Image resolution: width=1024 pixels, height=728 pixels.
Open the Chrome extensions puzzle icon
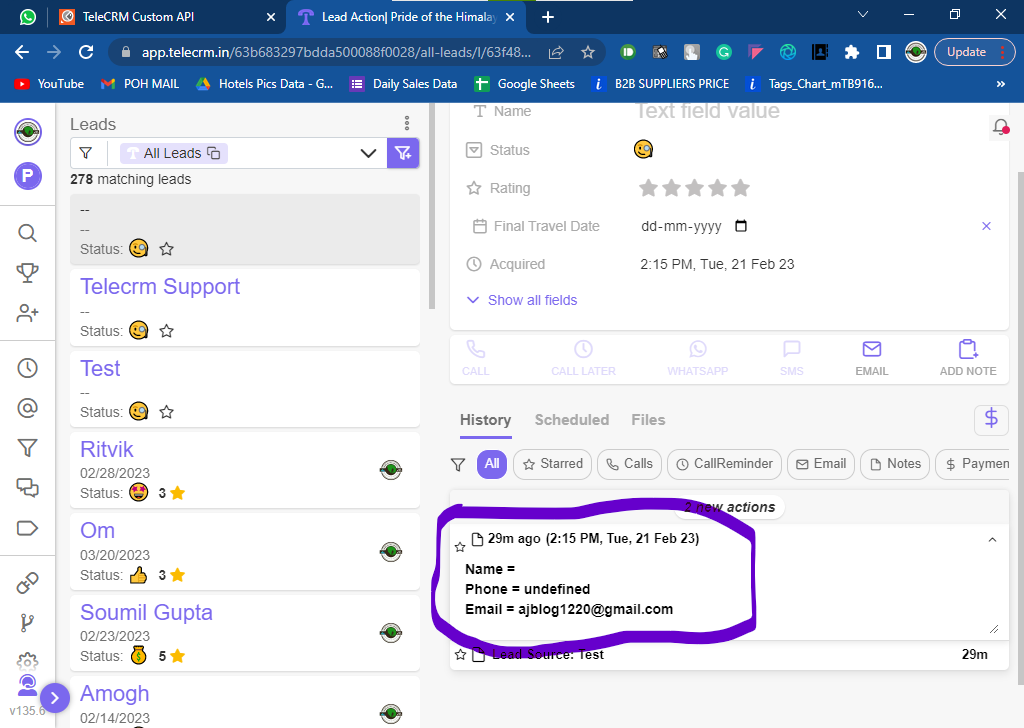[851, 52]
